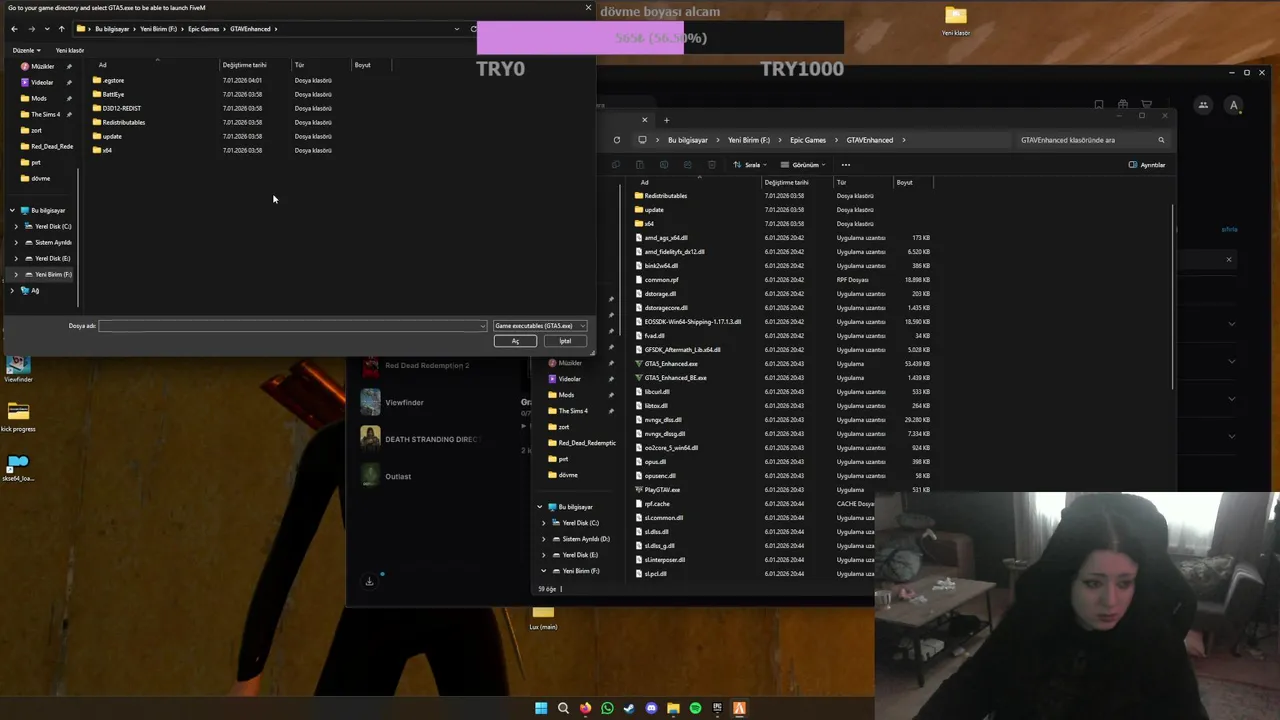The width and height of the screenshot is (1280, 720).
Task: Sort Explorer list by Boyut column
Action: coord(904,182)
